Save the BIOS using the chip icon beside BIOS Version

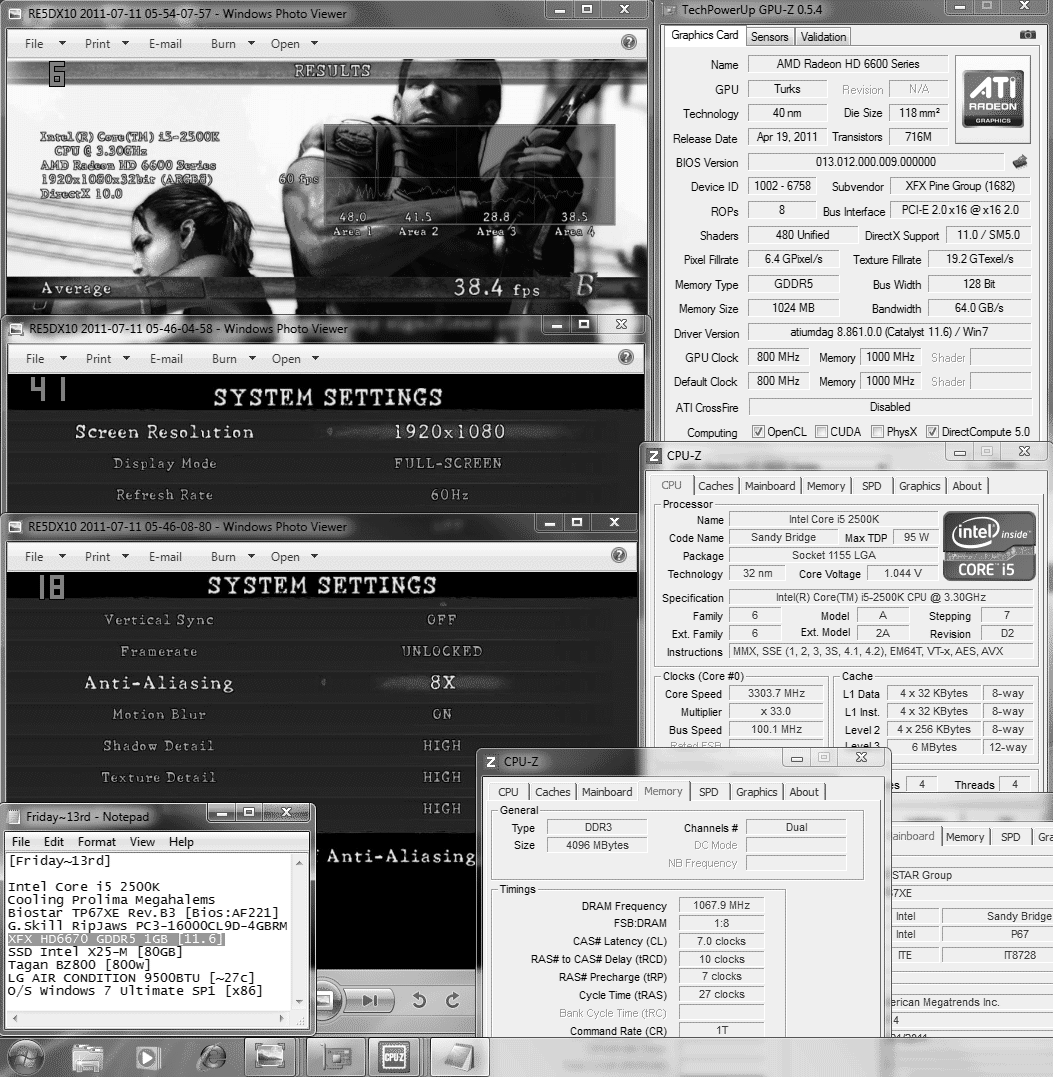coord(1020,162)
